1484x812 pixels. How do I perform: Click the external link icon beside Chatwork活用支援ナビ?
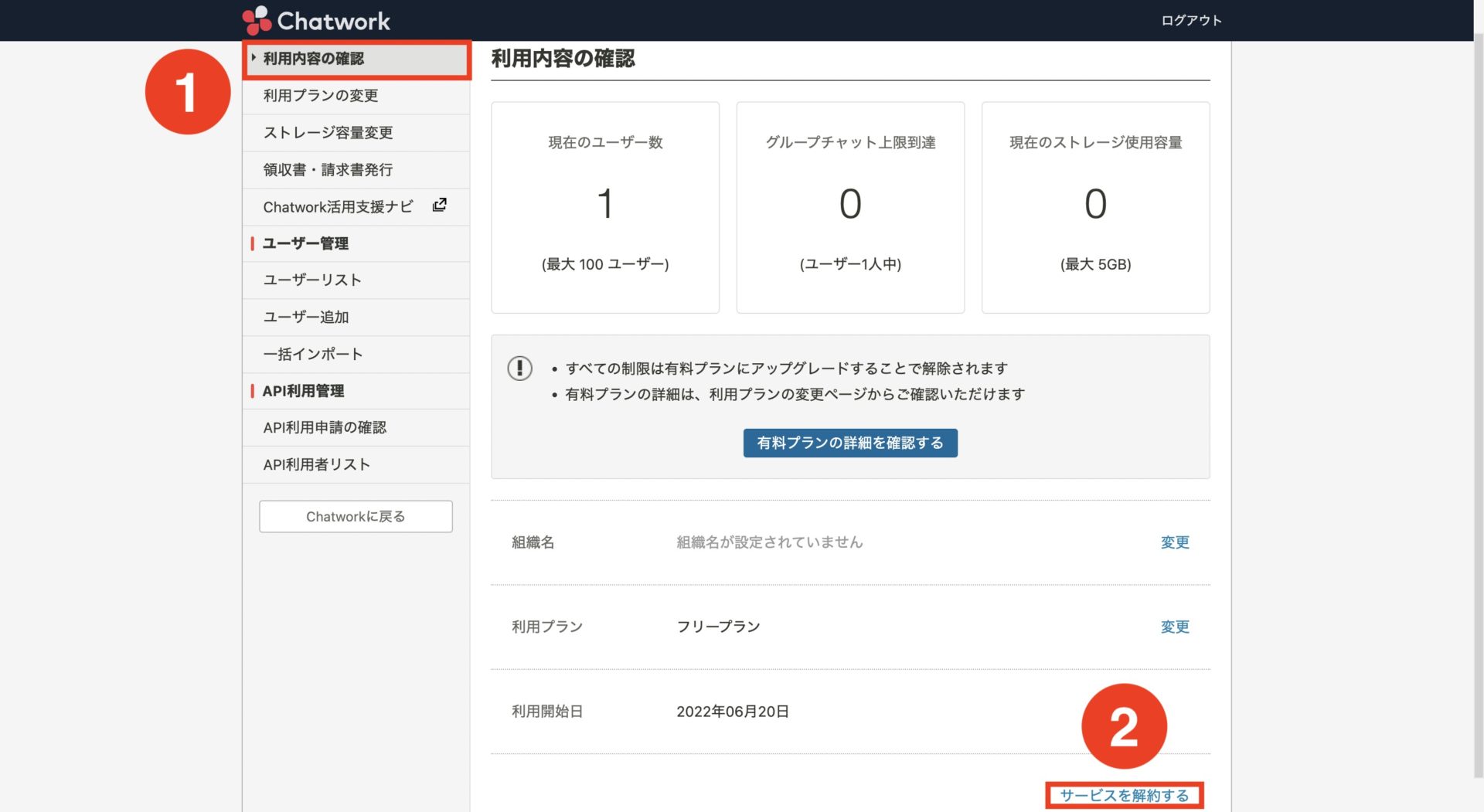tap(439, 205)
